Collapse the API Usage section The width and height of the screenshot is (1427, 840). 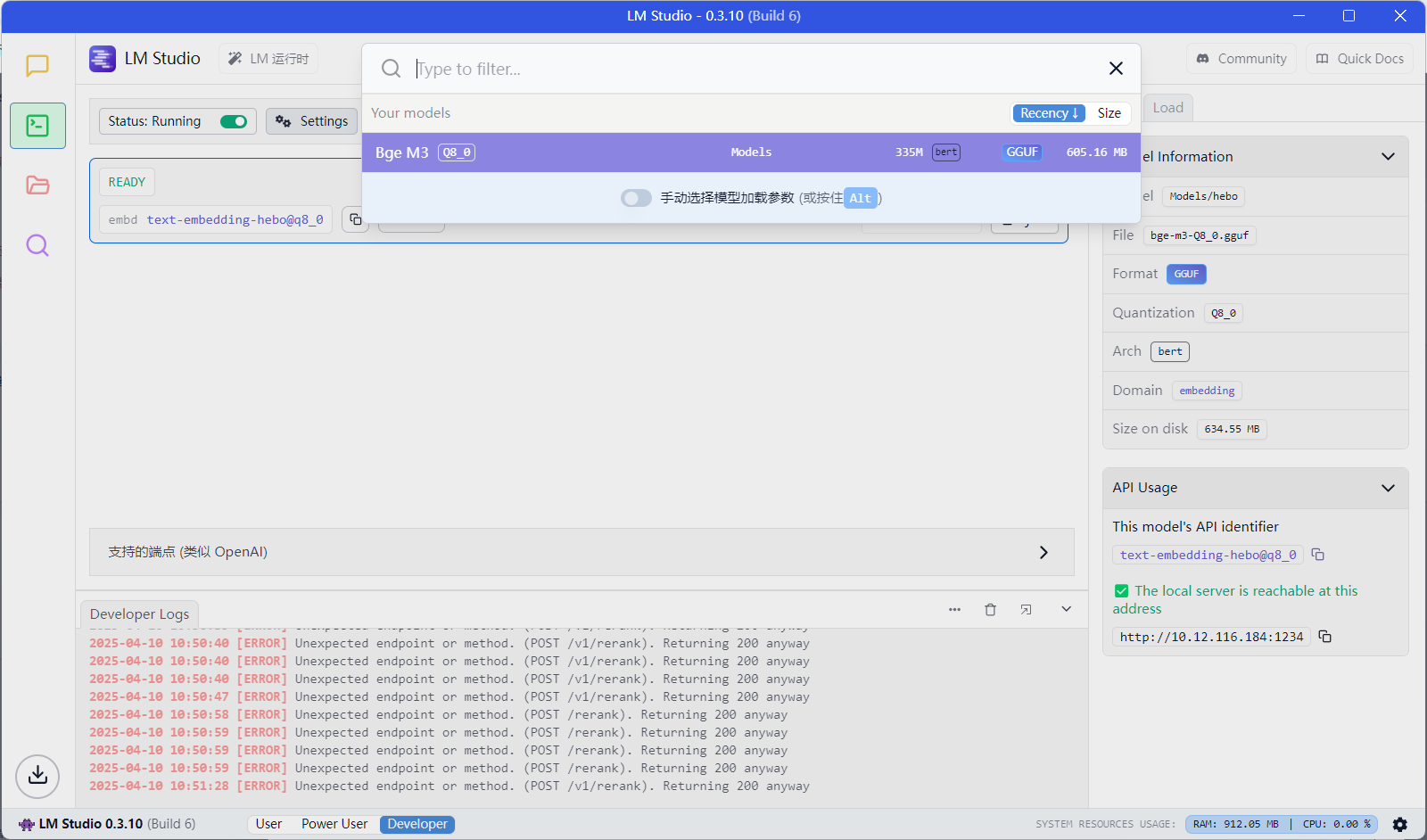pos(1388,488)
